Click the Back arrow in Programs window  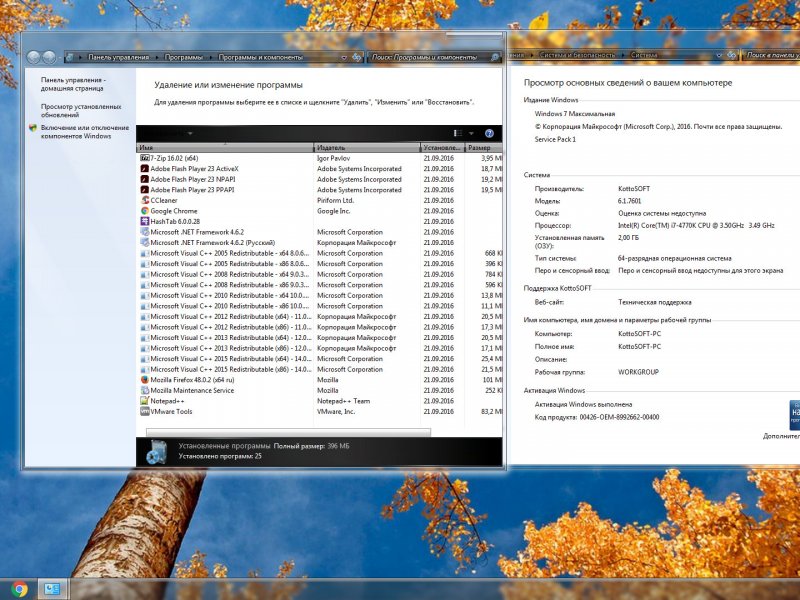pos(34,57)
